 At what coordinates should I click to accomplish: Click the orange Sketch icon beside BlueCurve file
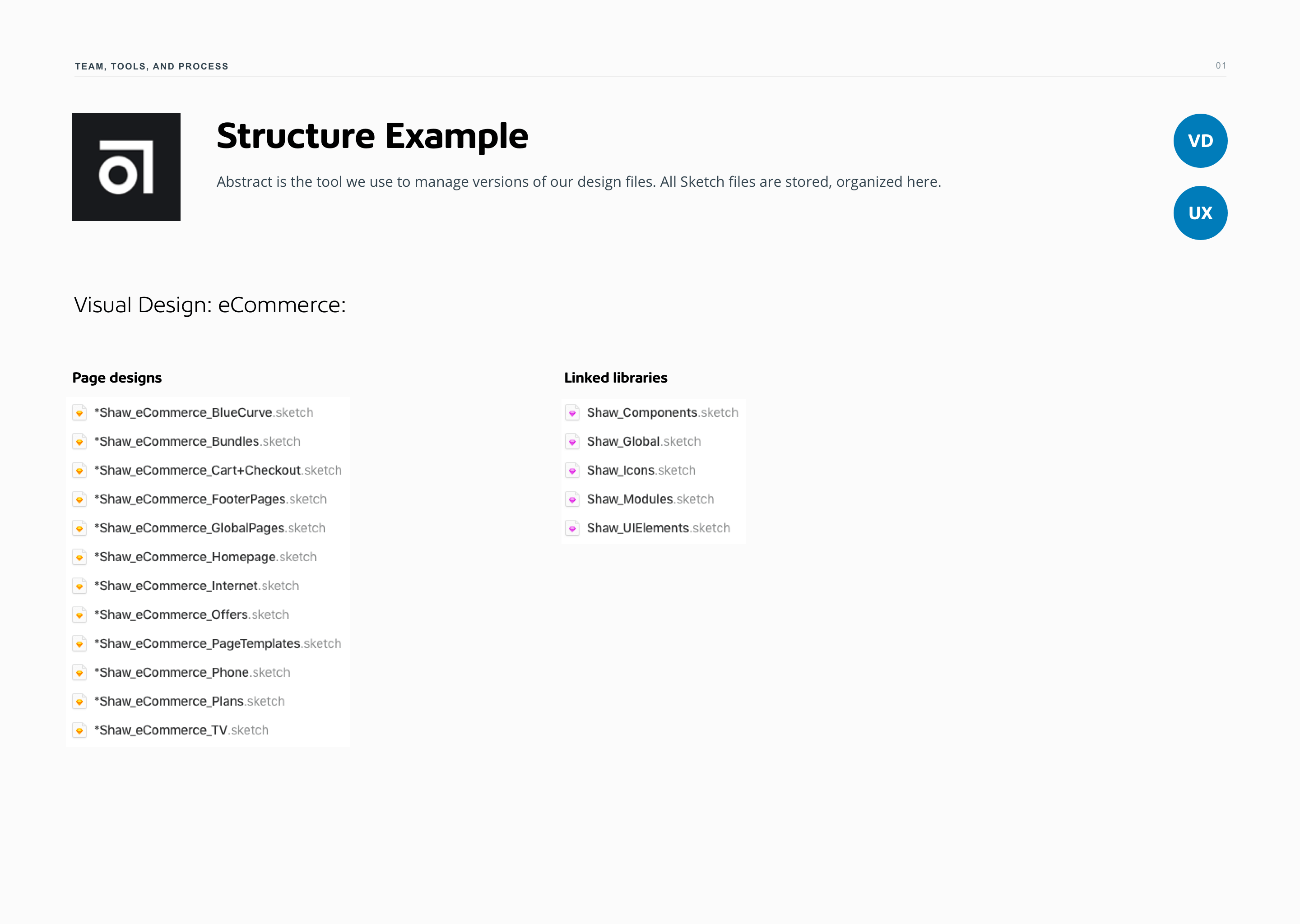click(80, 412)
